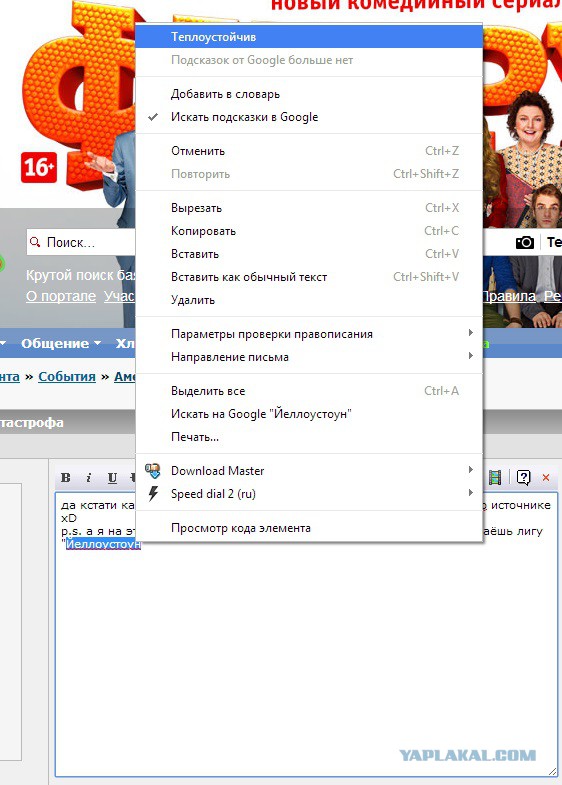Expand 'Направление письма' submenu arrow

point(470,356)
